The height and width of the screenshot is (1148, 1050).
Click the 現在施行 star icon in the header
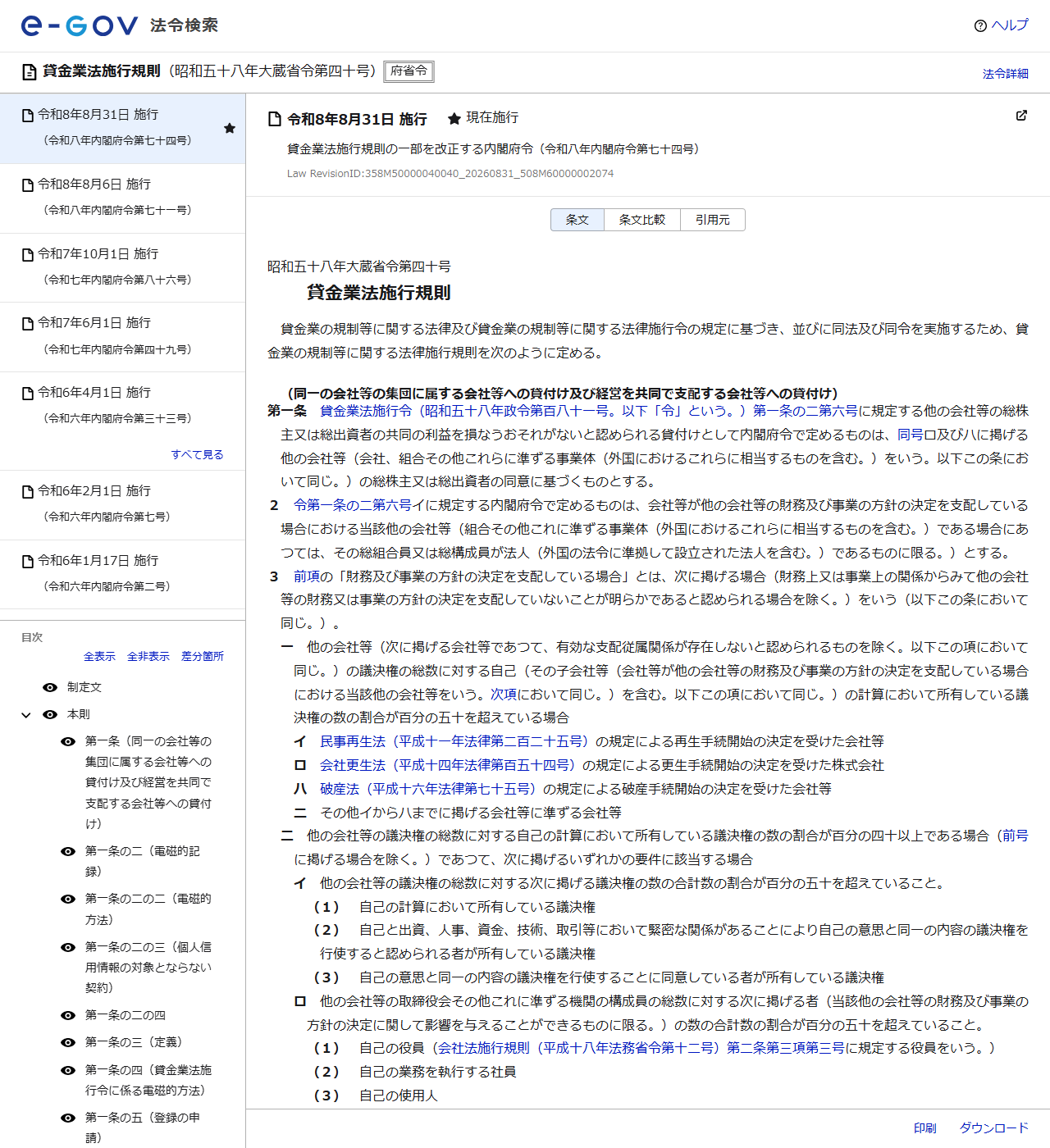click(x=454, y=119)
